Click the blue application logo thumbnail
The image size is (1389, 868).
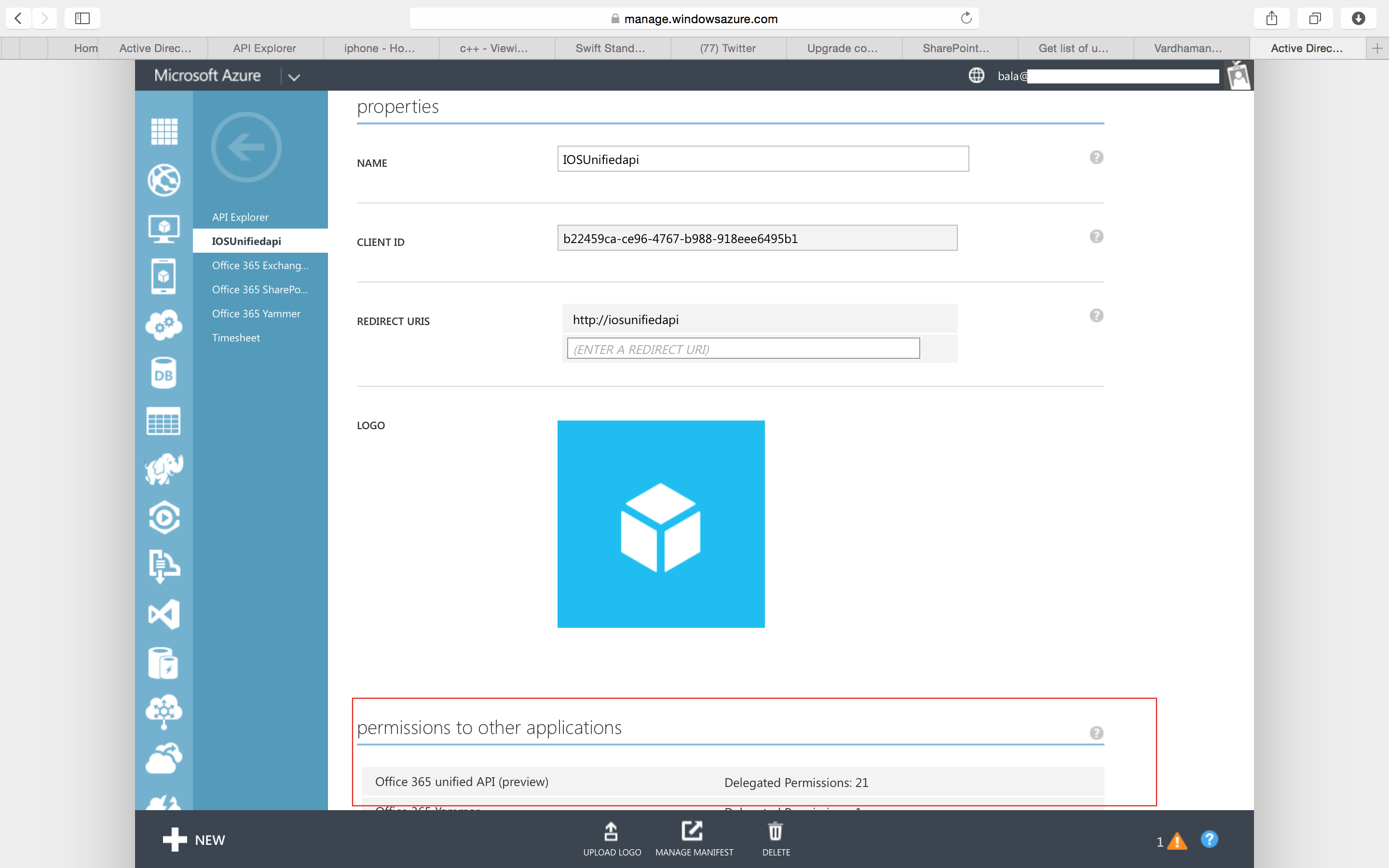click(661, 524)
